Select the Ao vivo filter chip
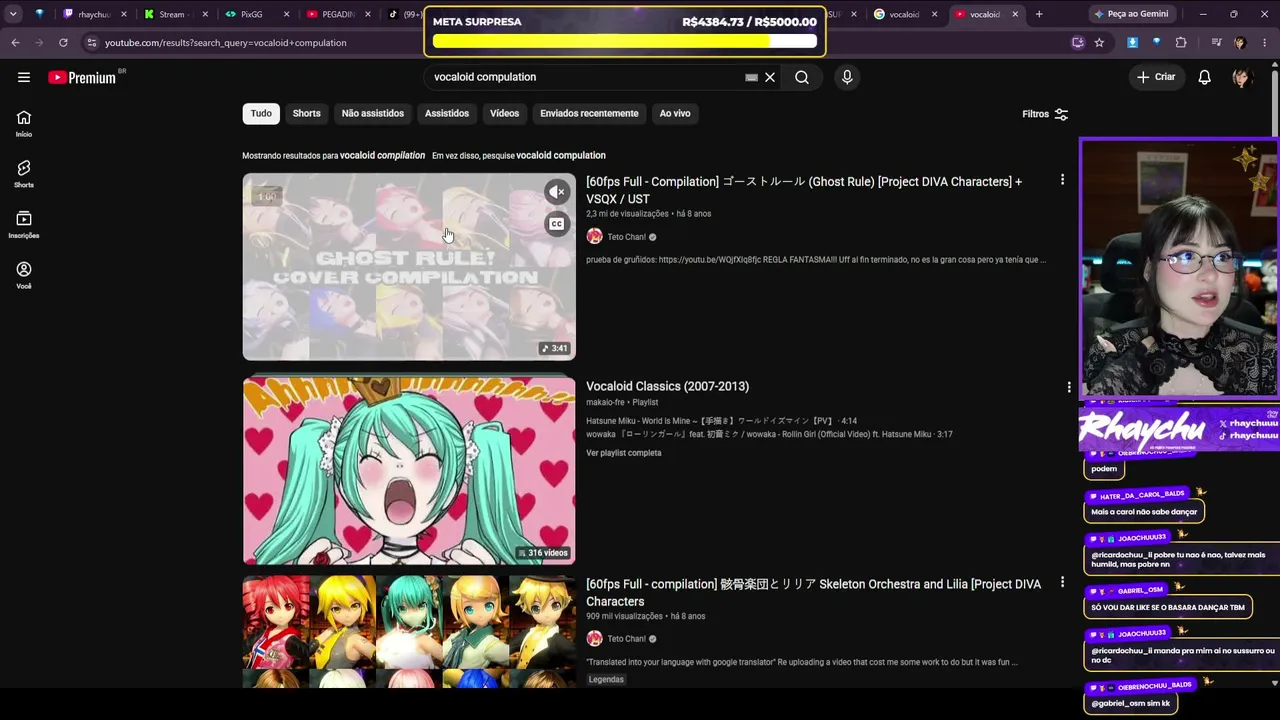 point(675,114)
